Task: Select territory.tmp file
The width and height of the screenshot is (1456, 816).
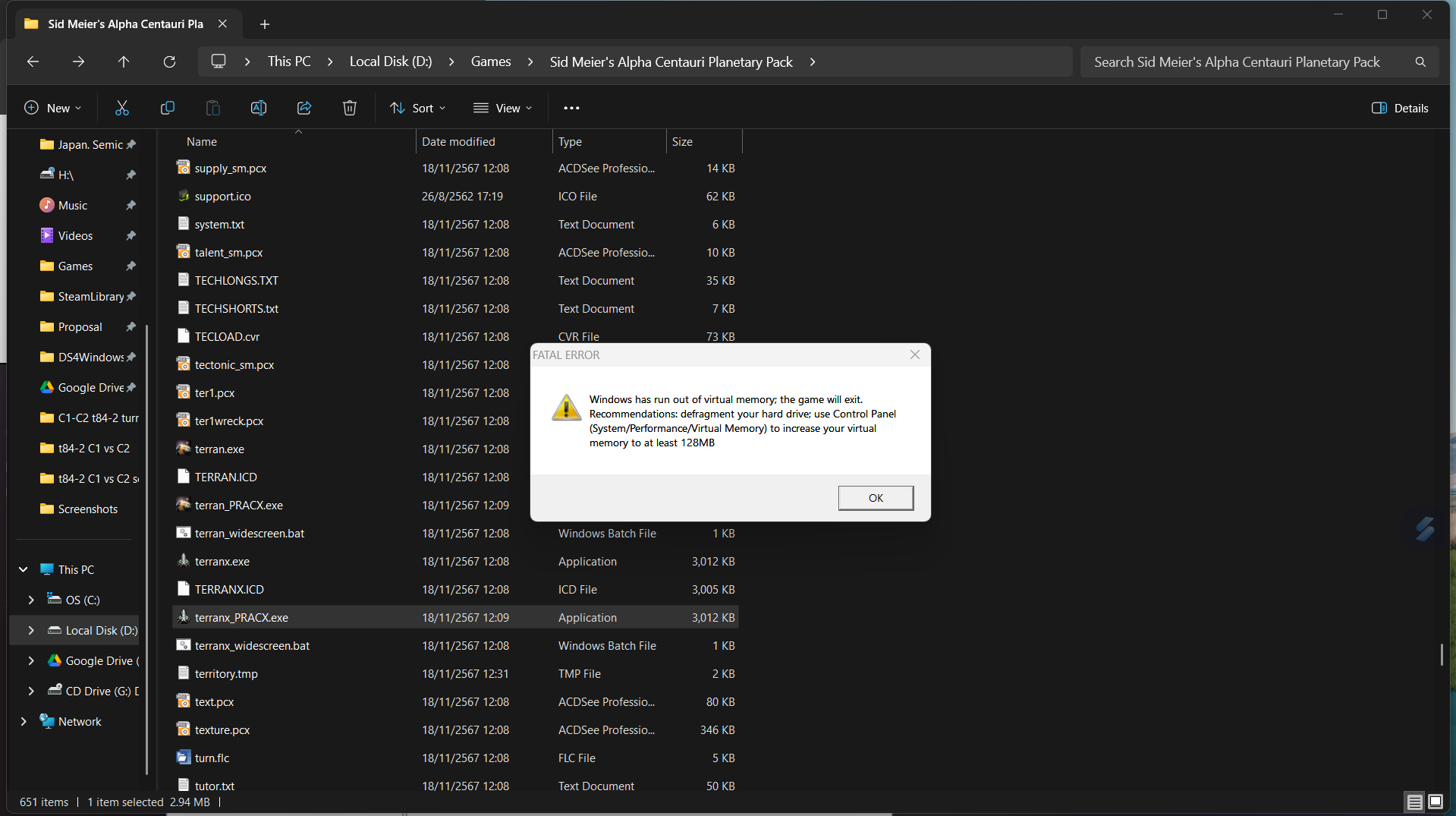Action: [x=455, y=673]
